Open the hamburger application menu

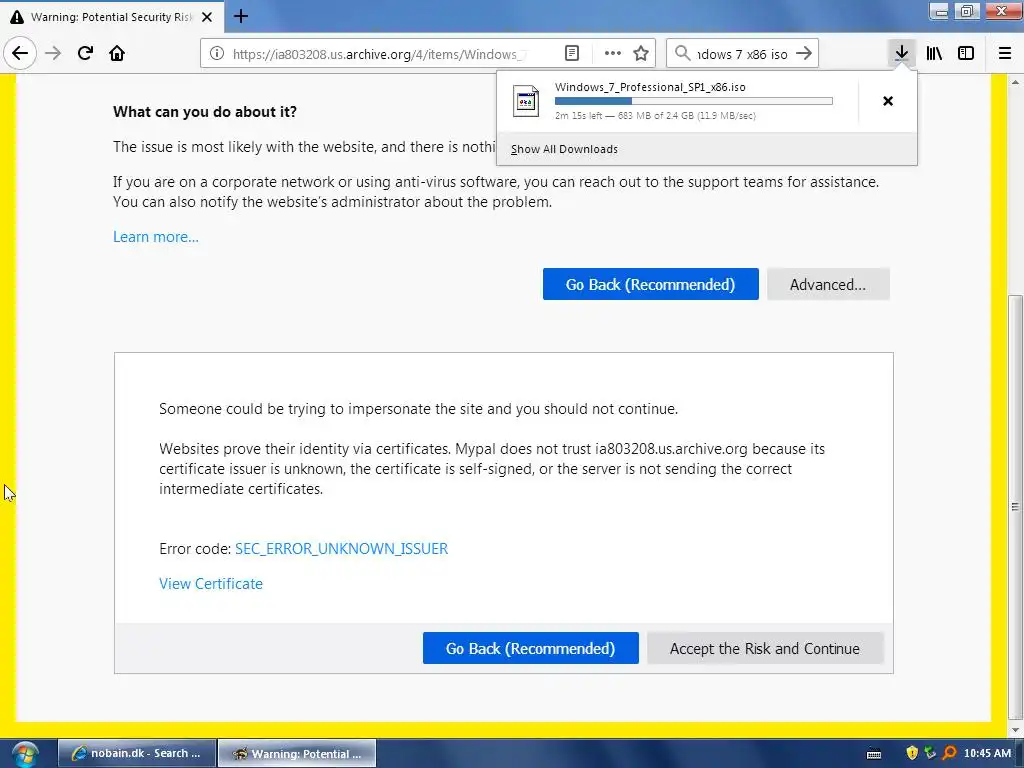(x=1005, y=53)
